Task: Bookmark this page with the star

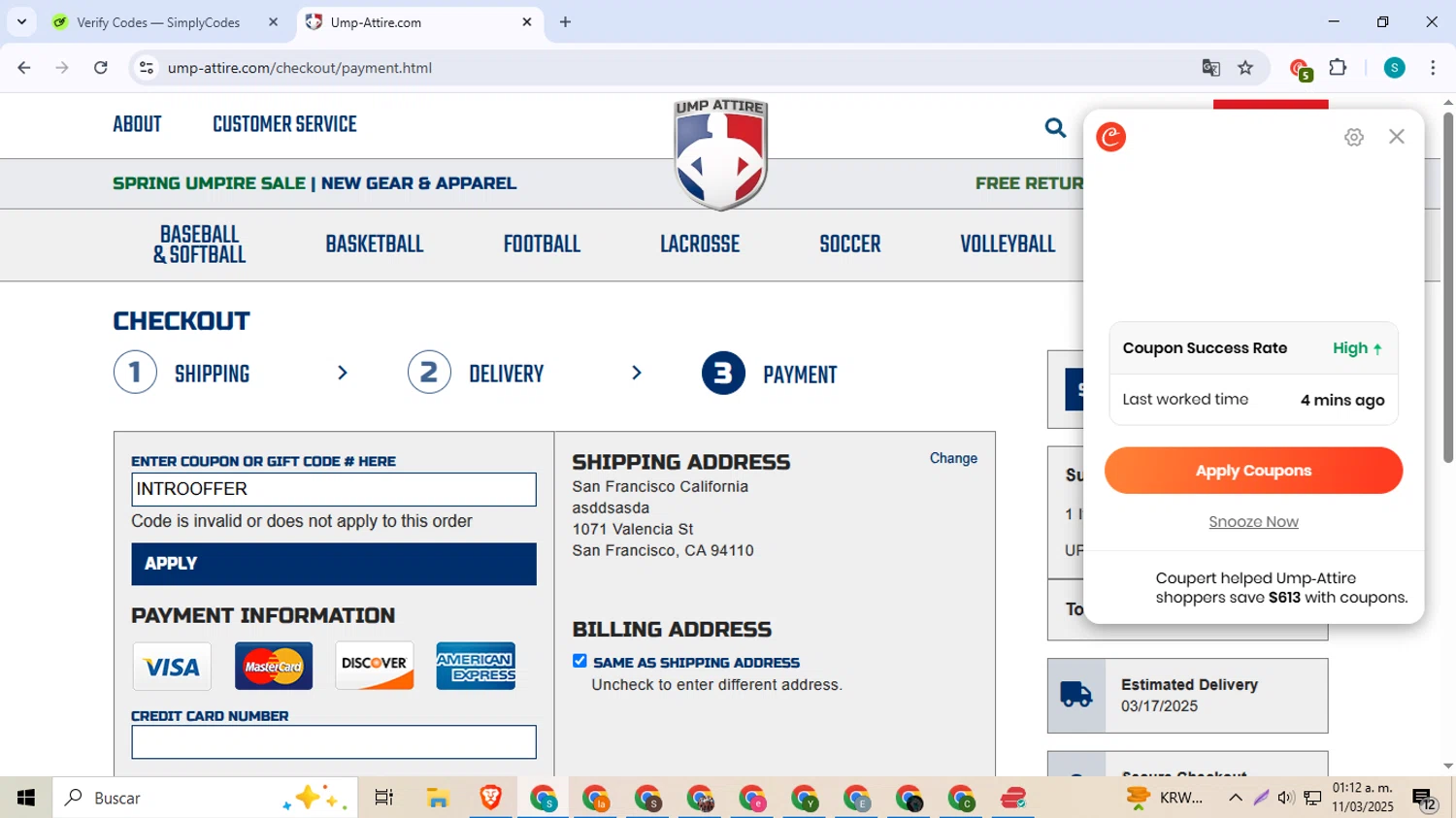Action: pyautogui.click(x=1245, y=68)
